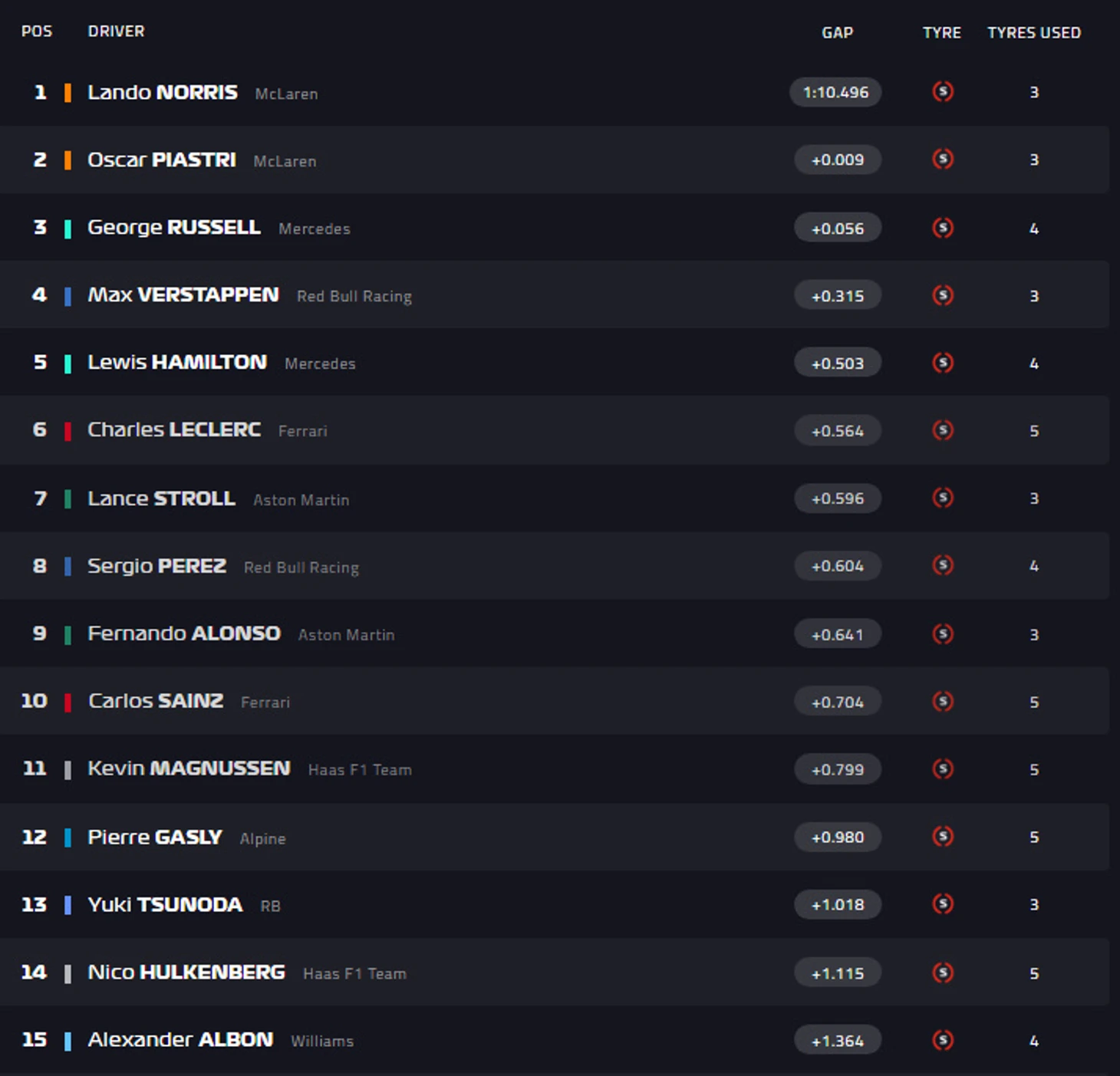Click soft tyre icon in Oscar Piastri row
Viewport: 1120px width, 1076px height.
click(943, 160)
